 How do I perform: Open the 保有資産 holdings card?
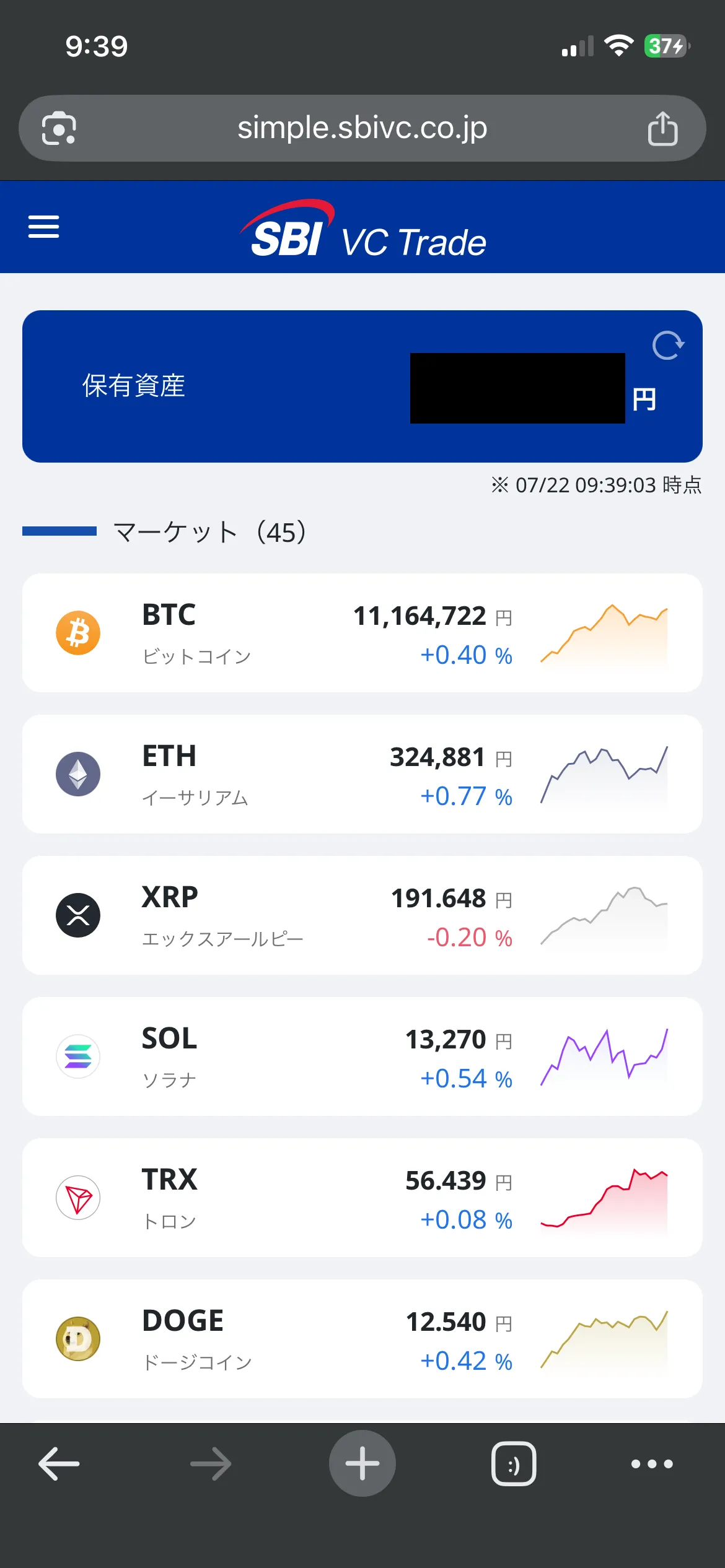click(x=362, y=386)
